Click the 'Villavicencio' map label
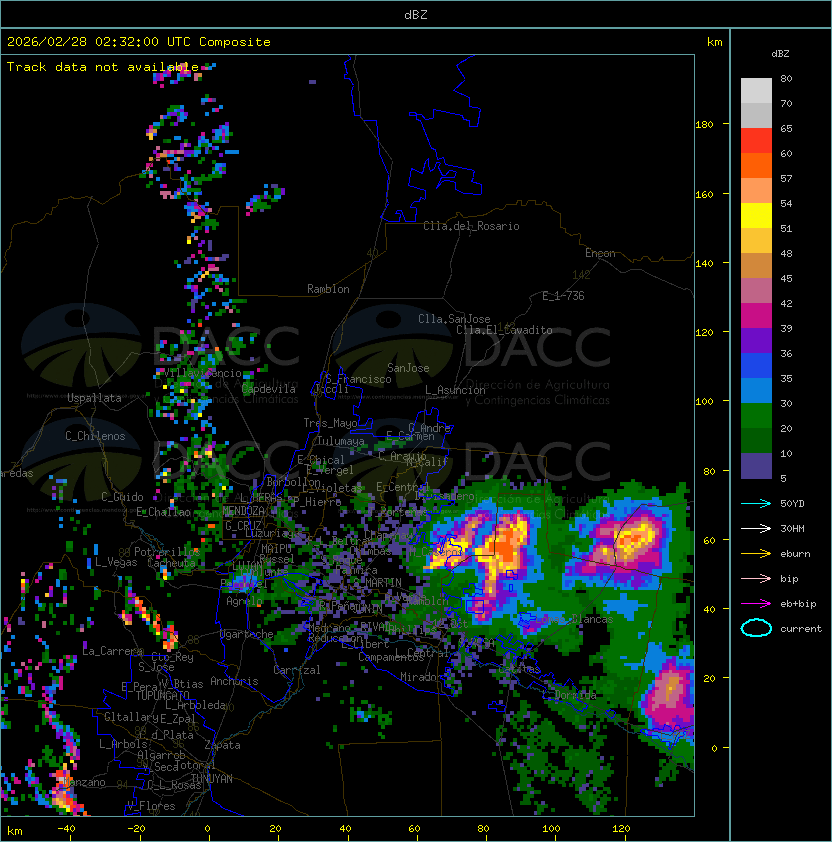The image size is (832, 842). tap(203, 373)
